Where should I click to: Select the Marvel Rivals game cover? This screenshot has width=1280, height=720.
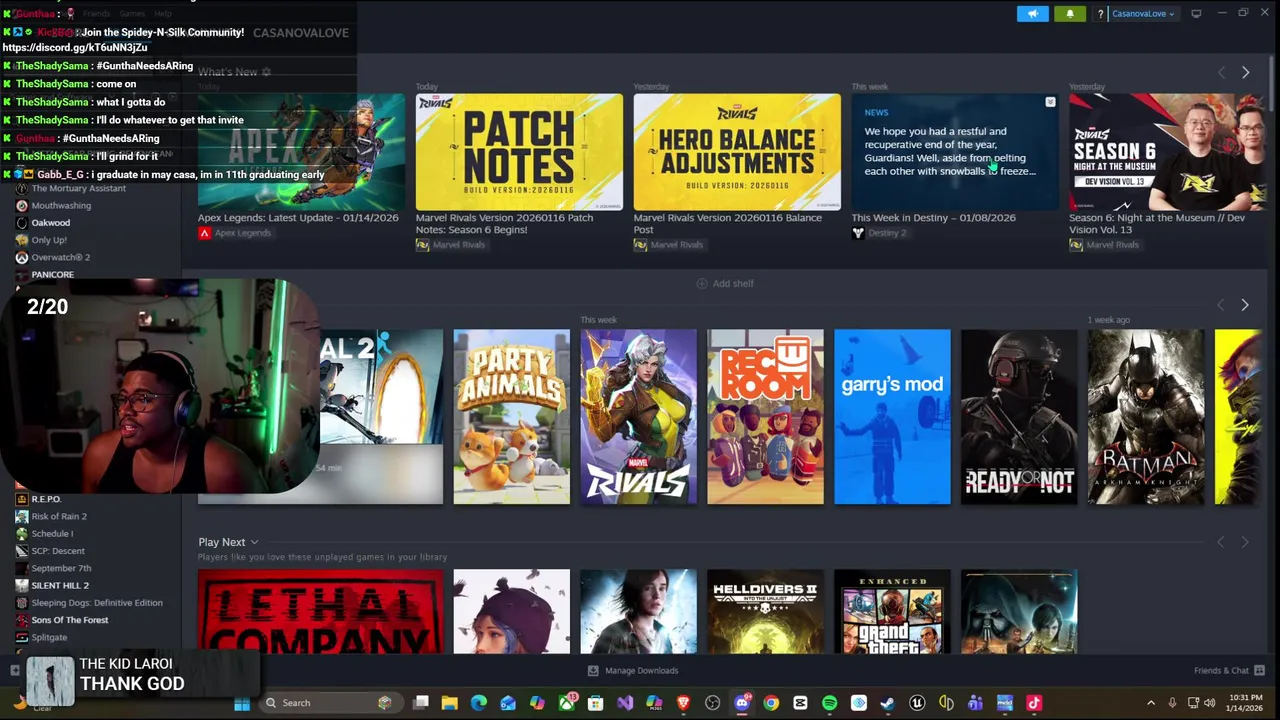coord(638,417)
